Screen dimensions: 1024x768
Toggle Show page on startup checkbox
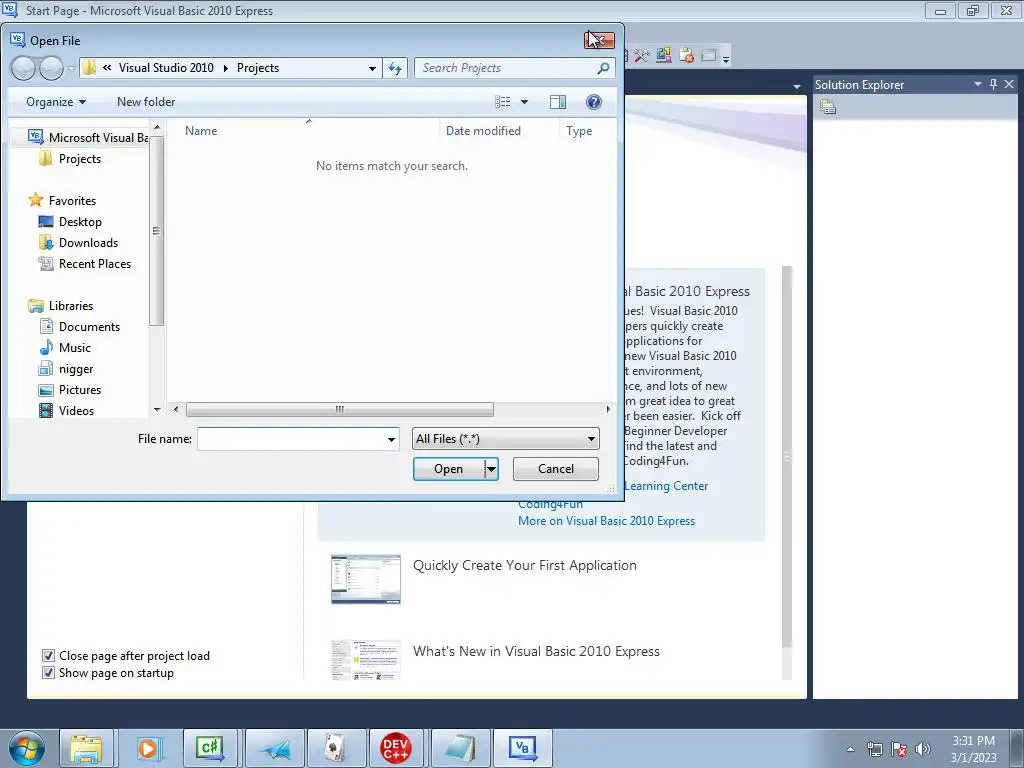click(x=48, y=673)
